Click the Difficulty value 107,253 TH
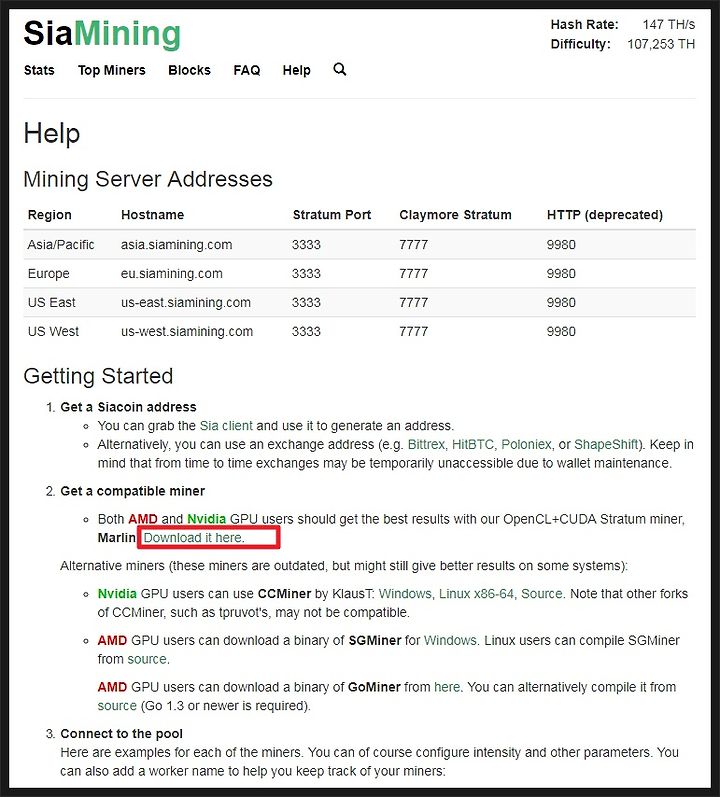Screen dimensions: 720x797 coord(661,44)
